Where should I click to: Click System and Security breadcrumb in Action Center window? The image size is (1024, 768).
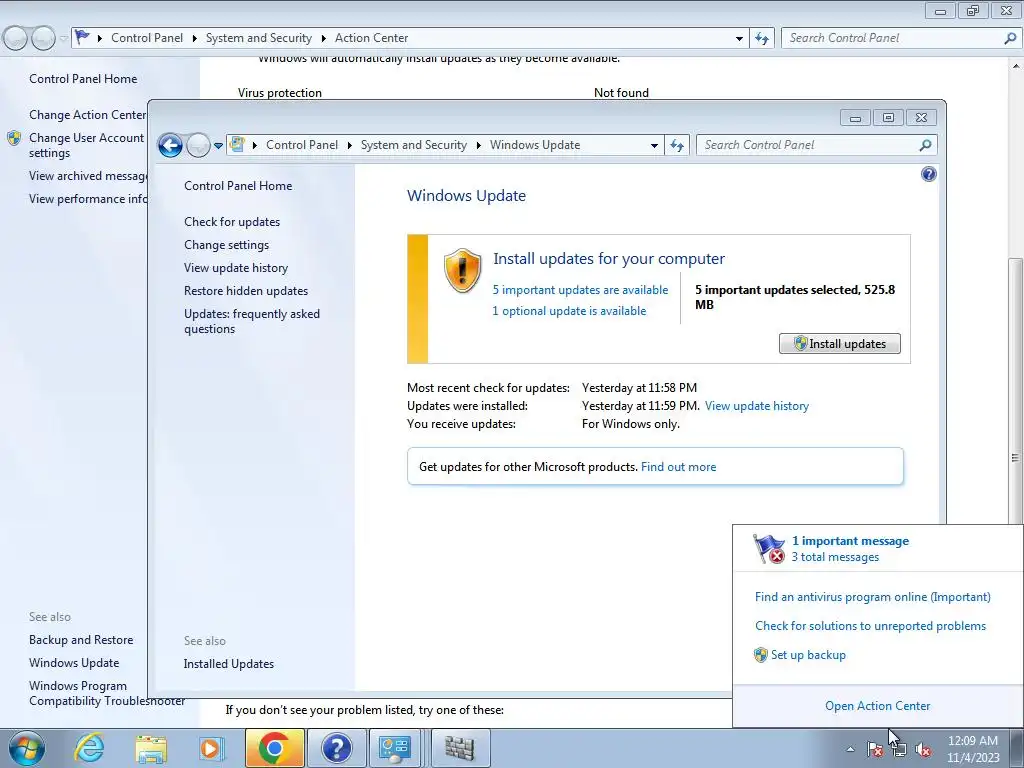click(x=259, y=38)
